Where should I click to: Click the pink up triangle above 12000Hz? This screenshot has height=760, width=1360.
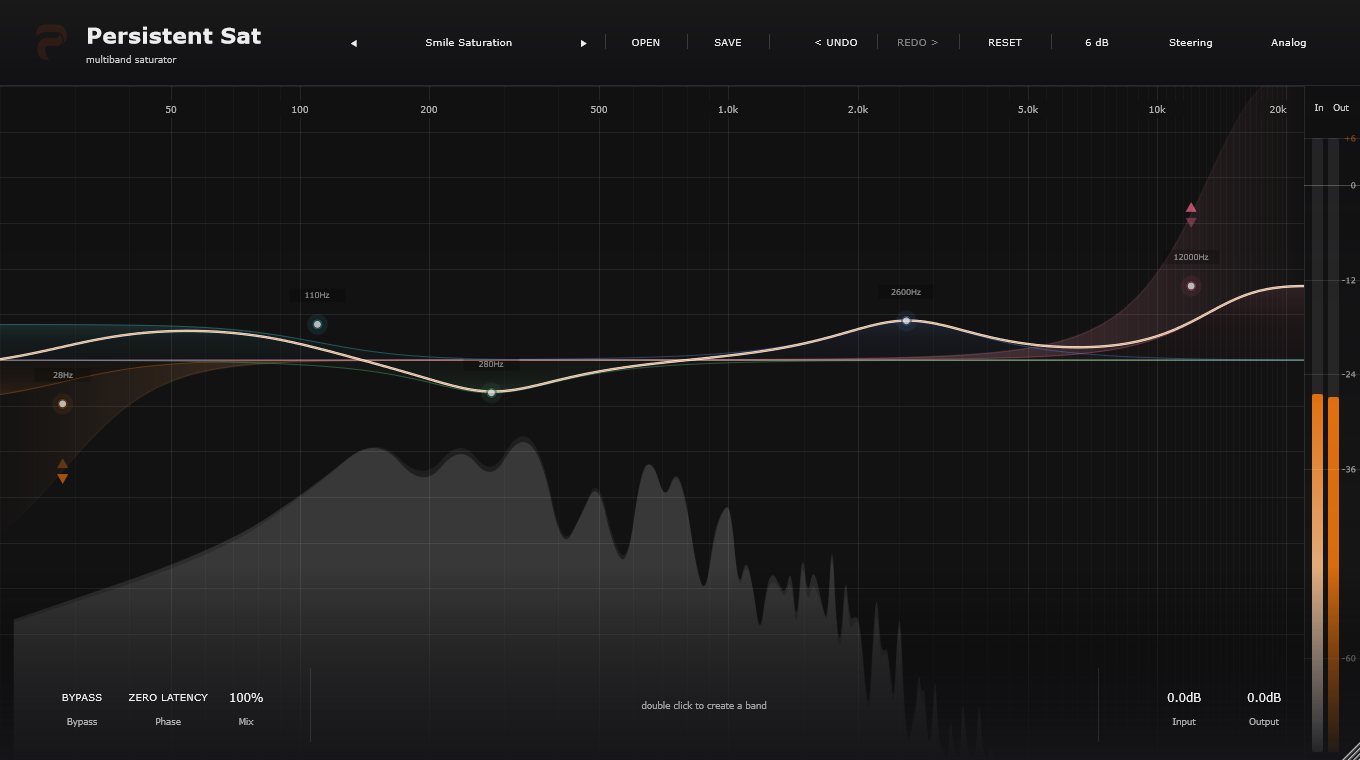pos(1191,207)
